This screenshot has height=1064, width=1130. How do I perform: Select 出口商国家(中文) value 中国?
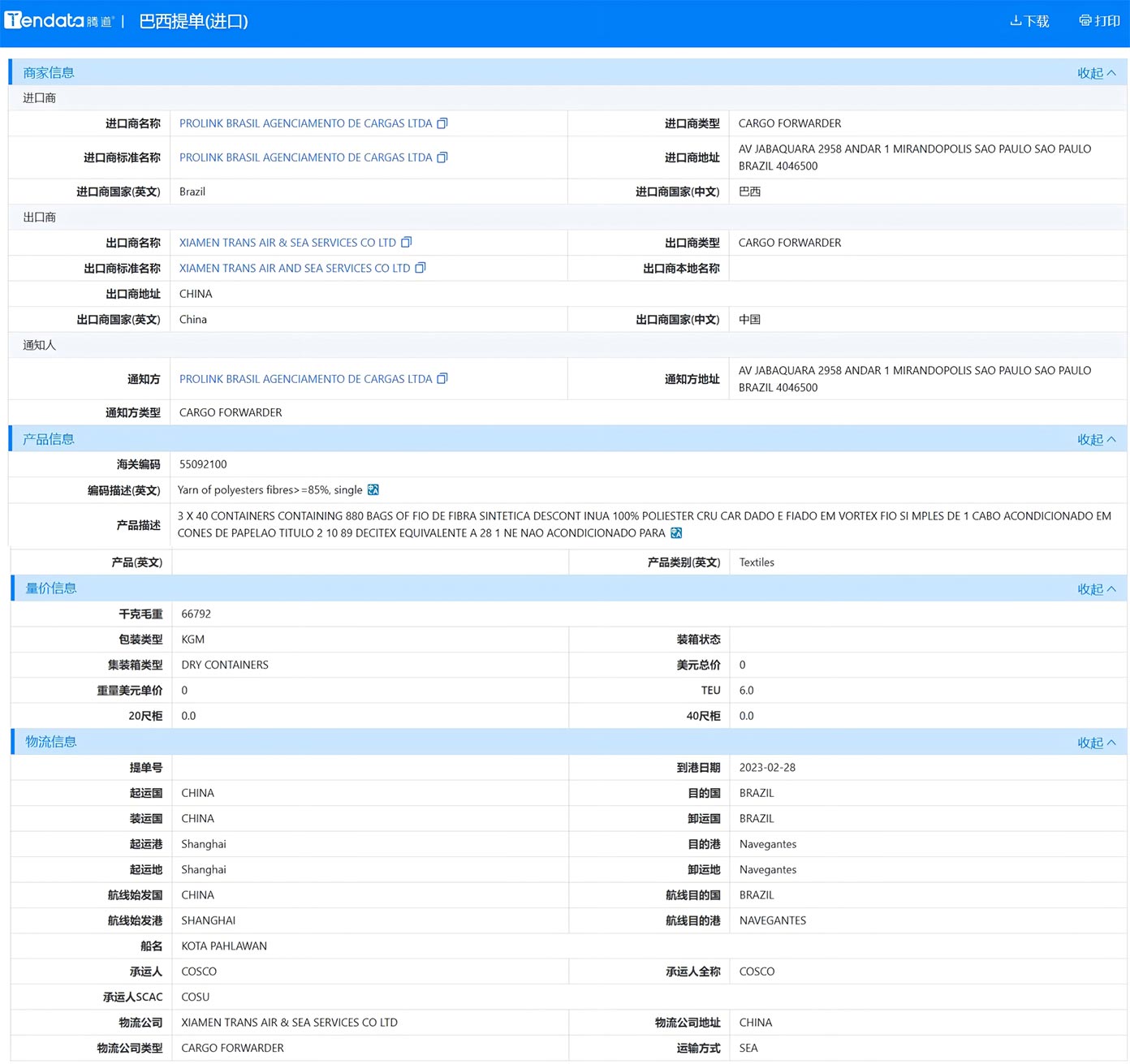pos(749,320)
